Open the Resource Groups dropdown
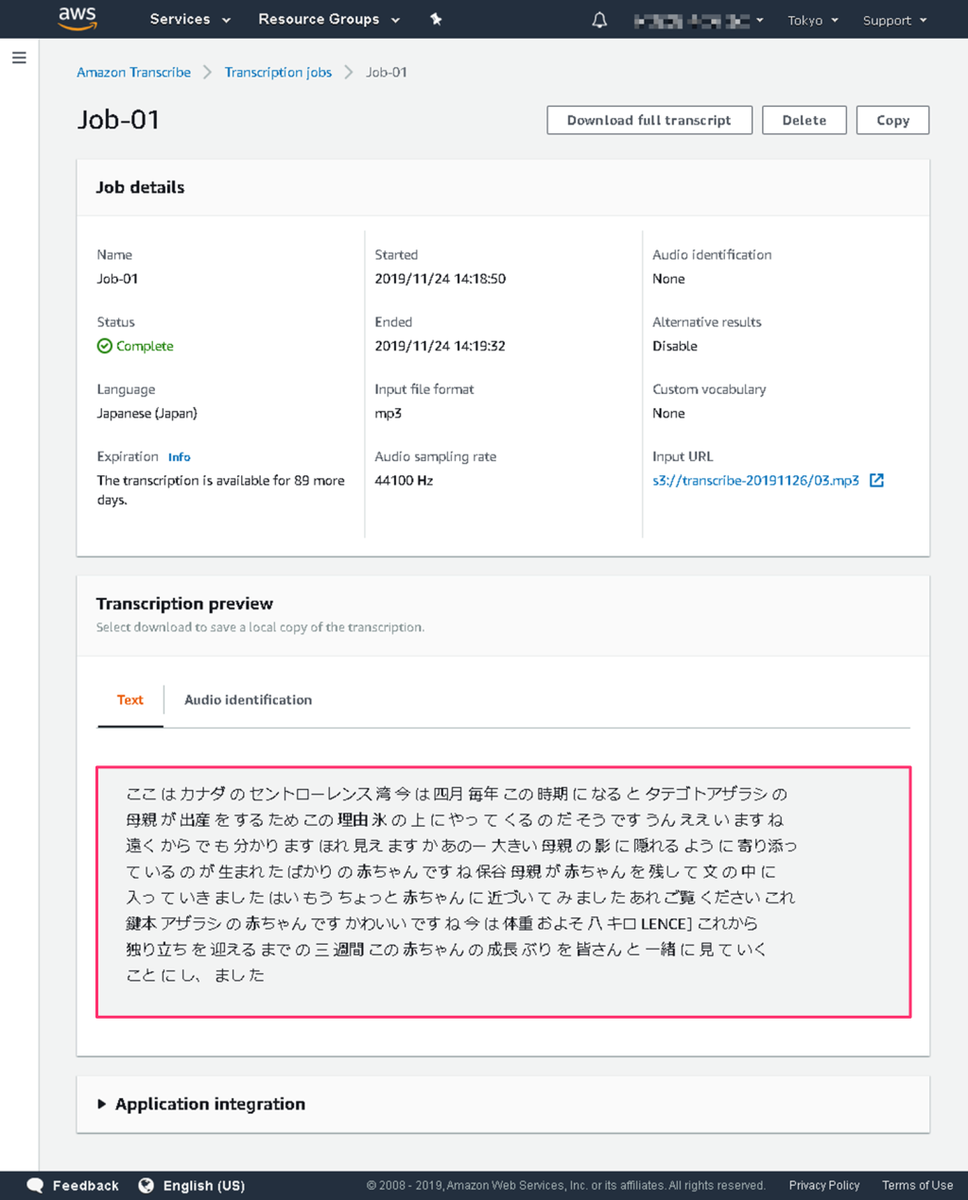The image size is (968, 1200). pos(329,19)
